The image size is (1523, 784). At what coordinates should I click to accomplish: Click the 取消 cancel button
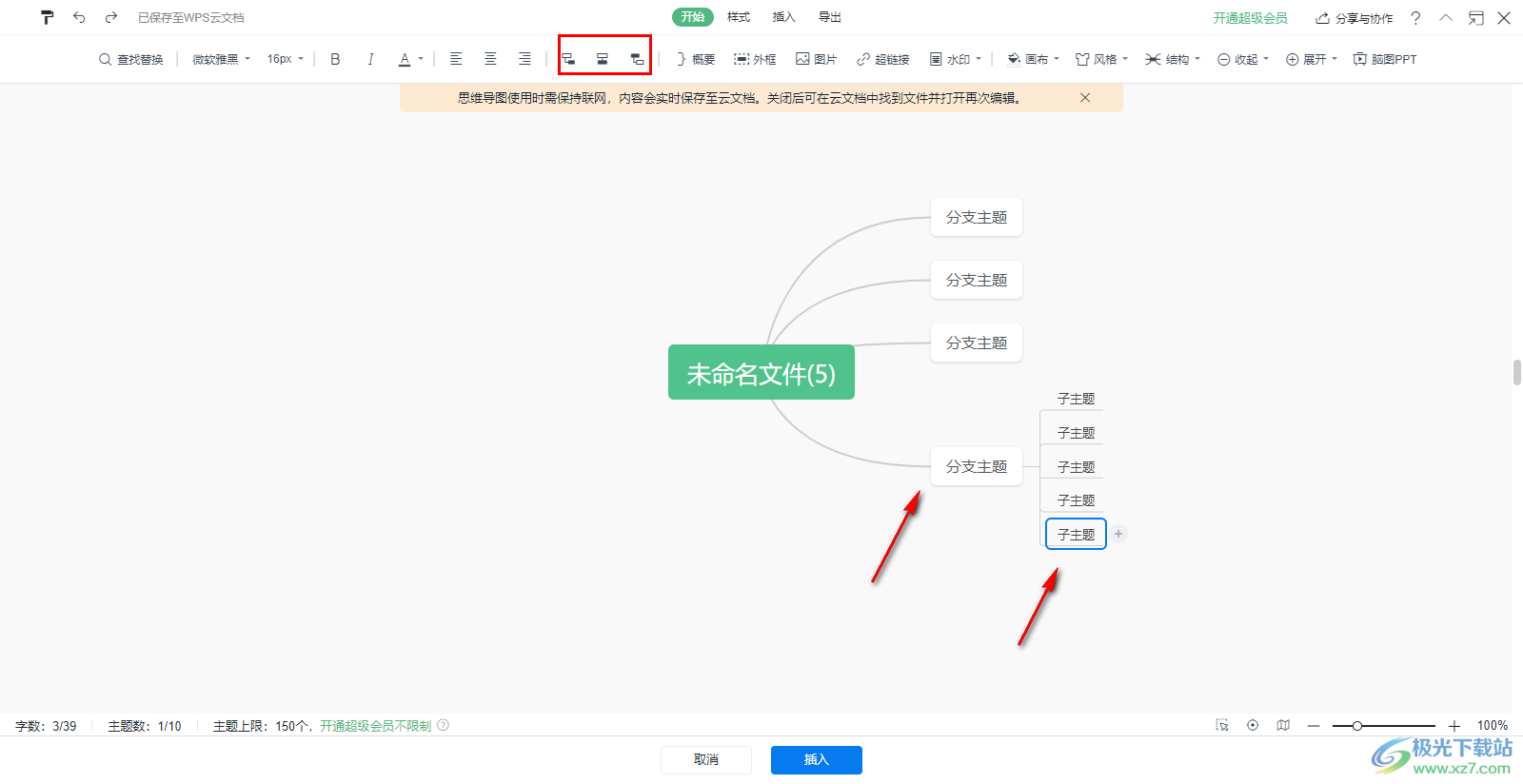(706, 759)
